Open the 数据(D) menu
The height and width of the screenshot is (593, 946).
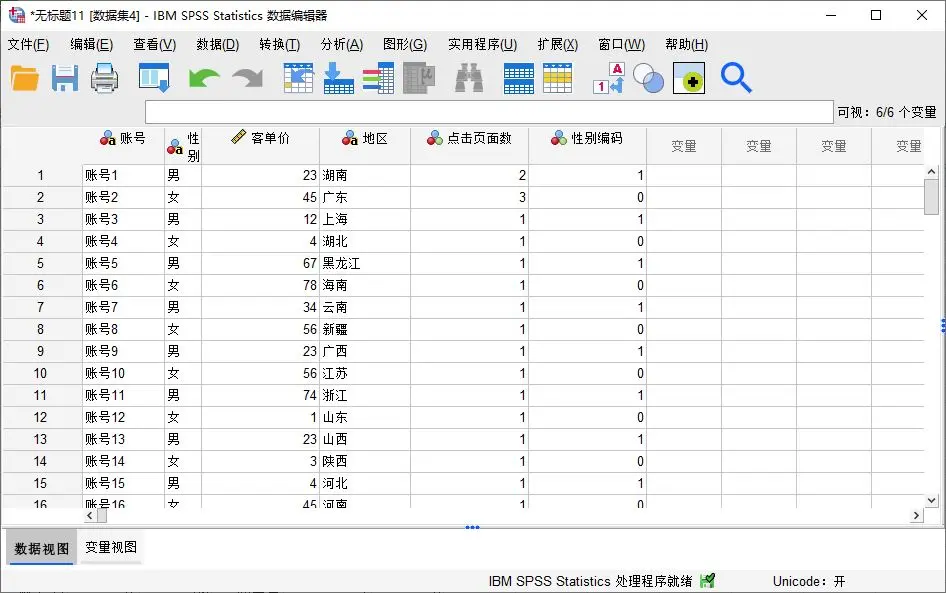click(x=218, y=45)
